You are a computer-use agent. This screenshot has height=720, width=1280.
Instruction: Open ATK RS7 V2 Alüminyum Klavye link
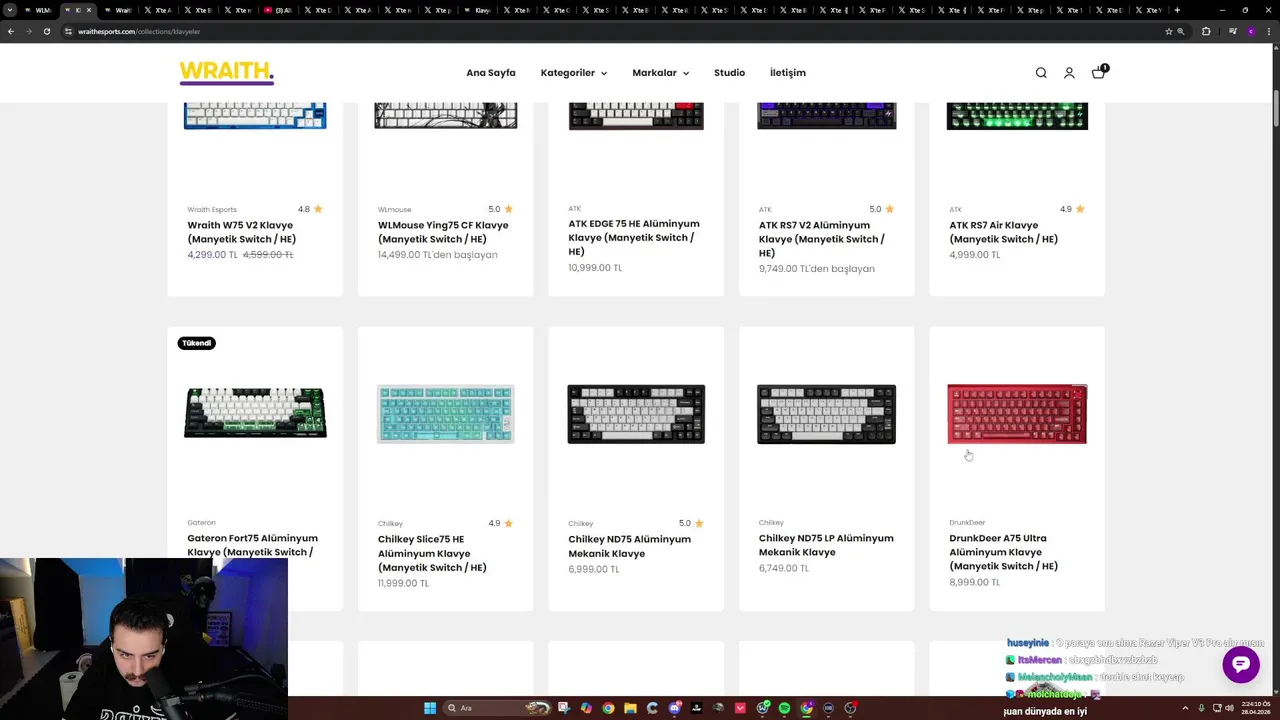click(x=821, y=239)
